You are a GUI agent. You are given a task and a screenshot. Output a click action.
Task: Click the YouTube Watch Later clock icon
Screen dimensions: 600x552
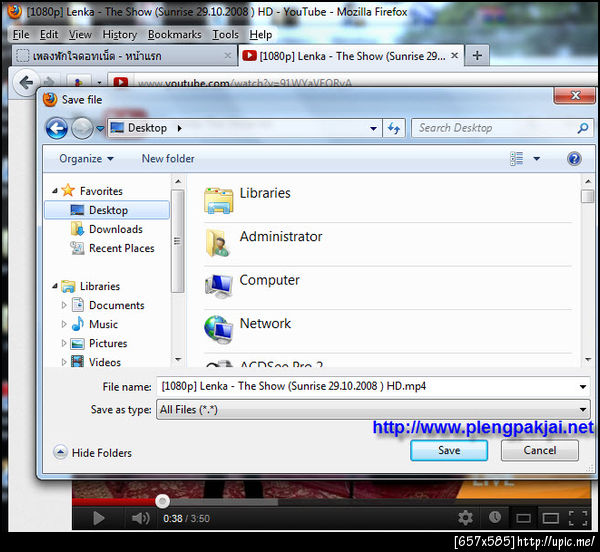(495, 517)
